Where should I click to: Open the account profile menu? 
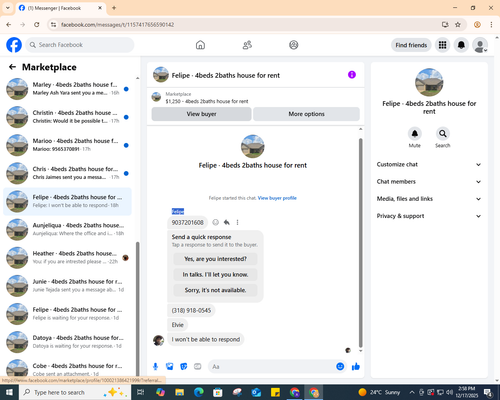(x=480, y=45)
